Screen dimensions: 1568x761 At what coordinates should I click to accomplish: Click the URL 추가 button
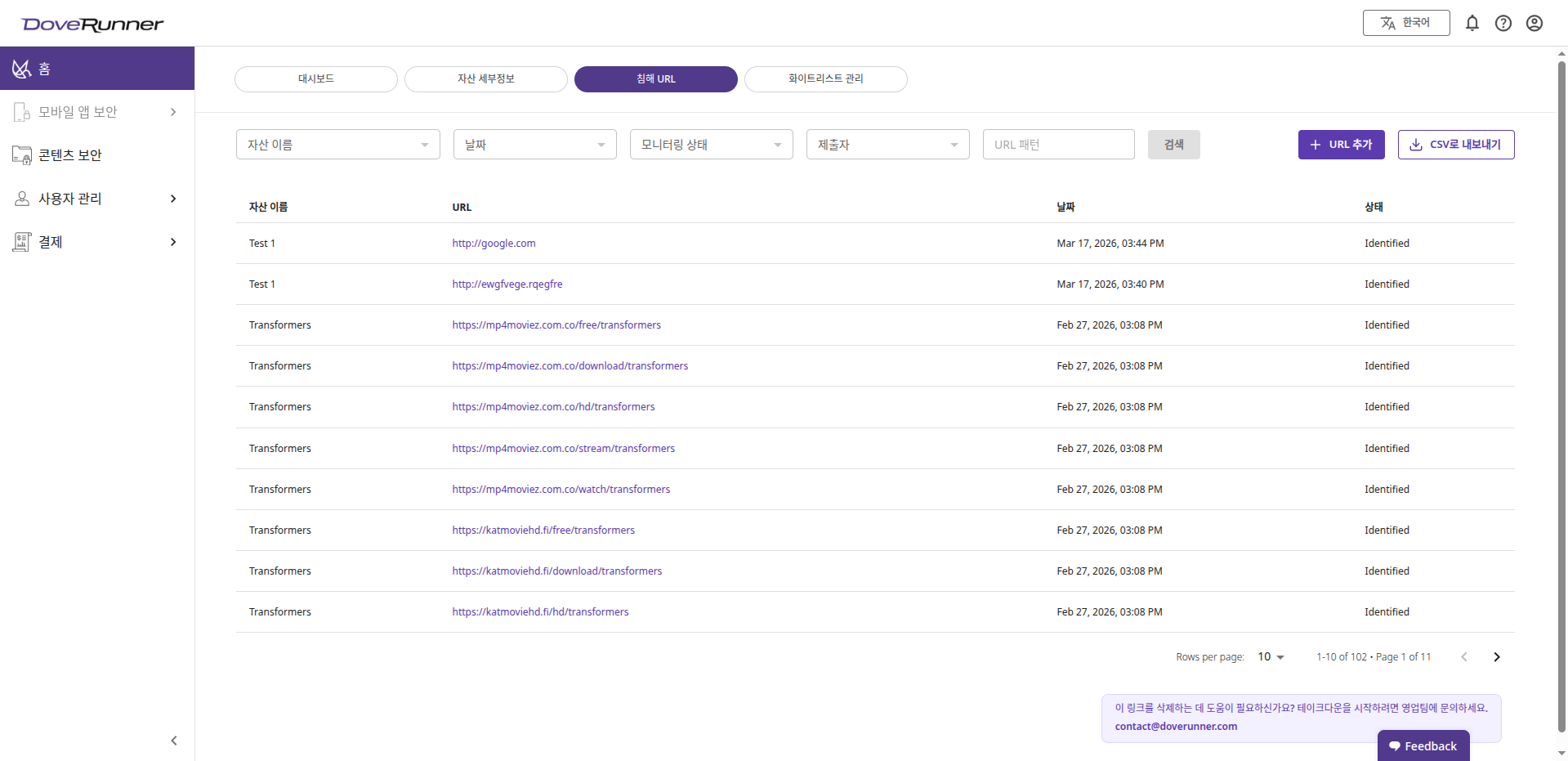tap(1341, 145)
